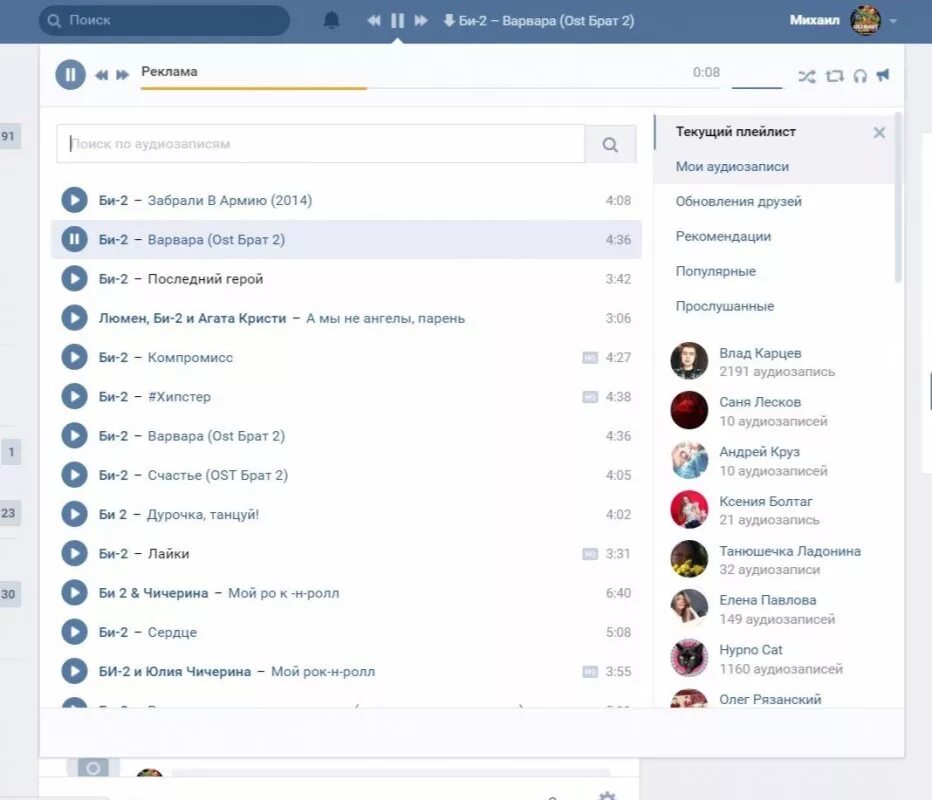
Task: Click the notifications bell icon
Action: tap(331, 20)
